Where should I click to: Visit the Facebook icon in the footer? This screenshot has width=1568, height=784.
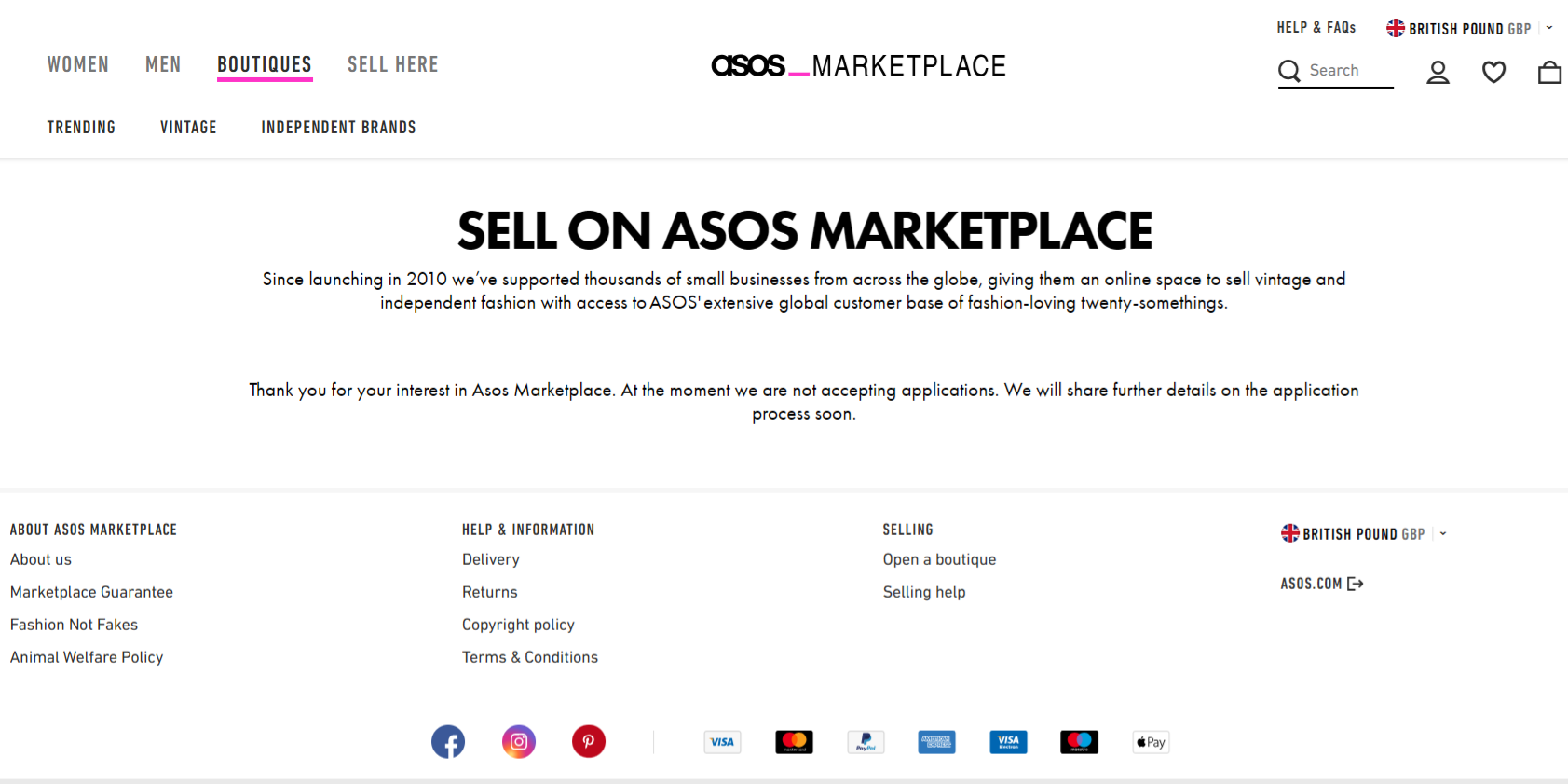click(x=448, y=741)
